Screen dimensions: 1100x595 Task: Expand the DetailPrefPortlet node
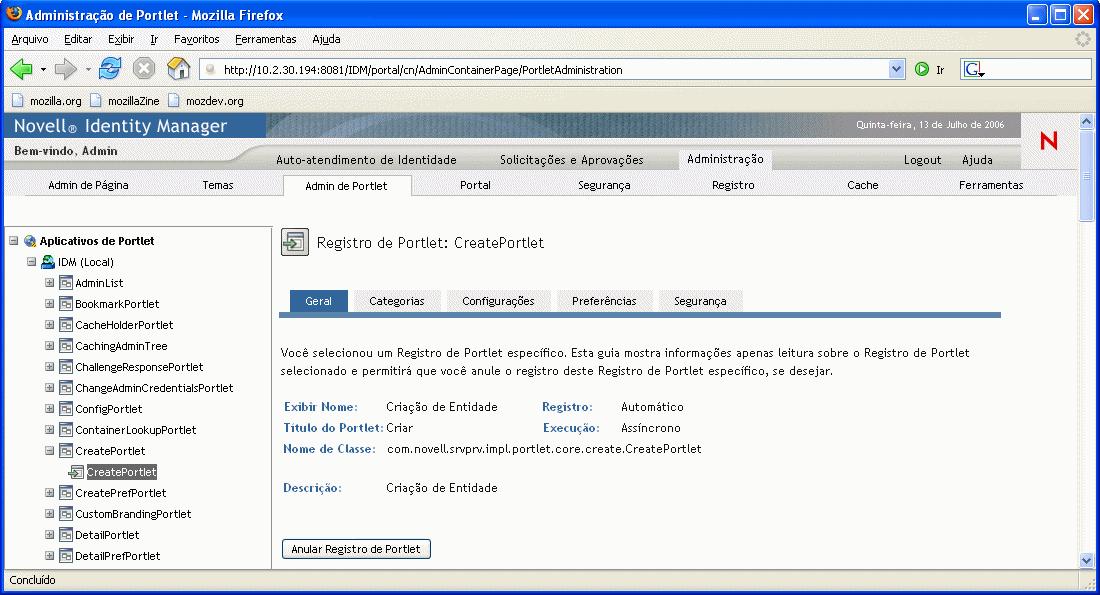50,556
